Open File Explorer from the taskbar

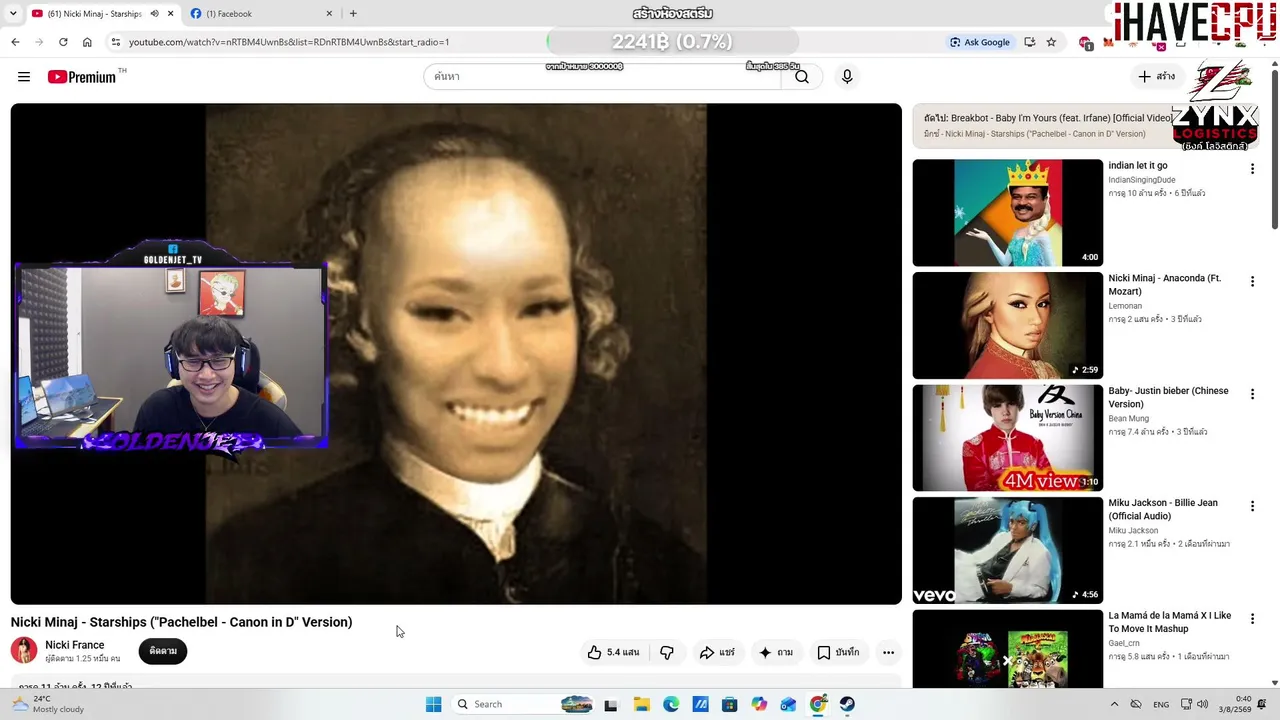[641, 704]
